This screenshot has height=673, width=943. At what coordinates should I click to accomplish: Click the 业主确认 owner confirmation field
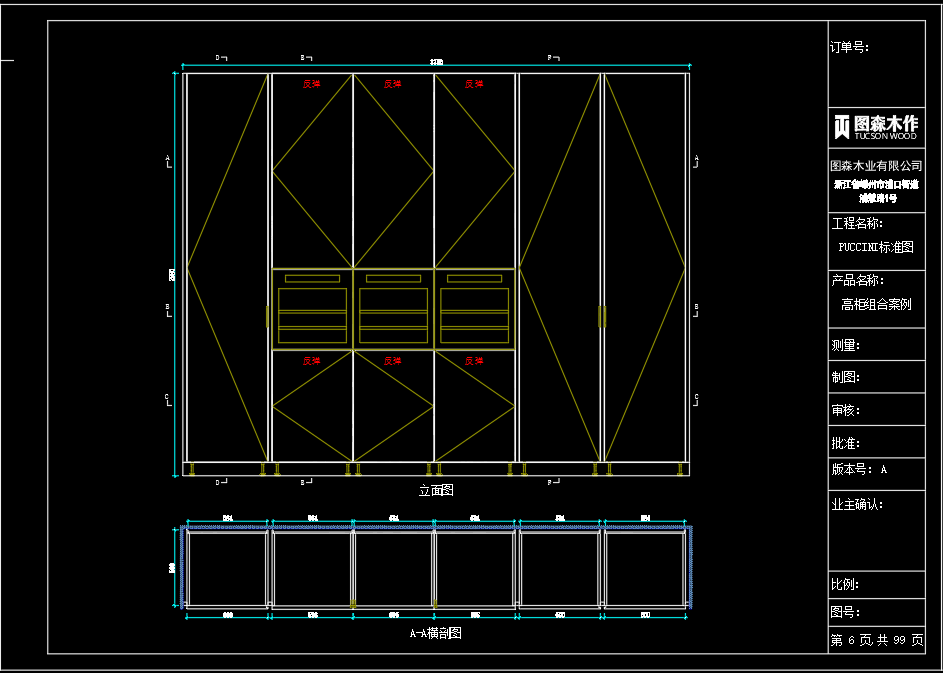coord(857,505)
